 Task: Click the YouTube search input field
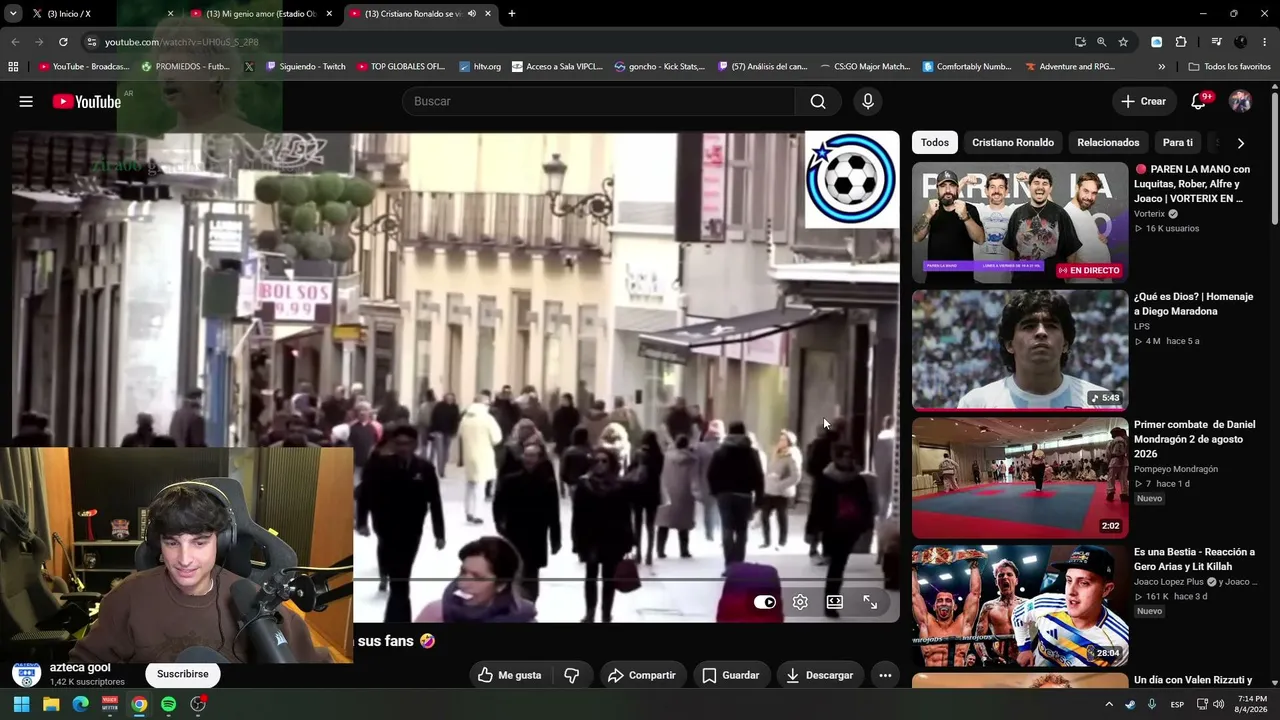tap(598, 101)
